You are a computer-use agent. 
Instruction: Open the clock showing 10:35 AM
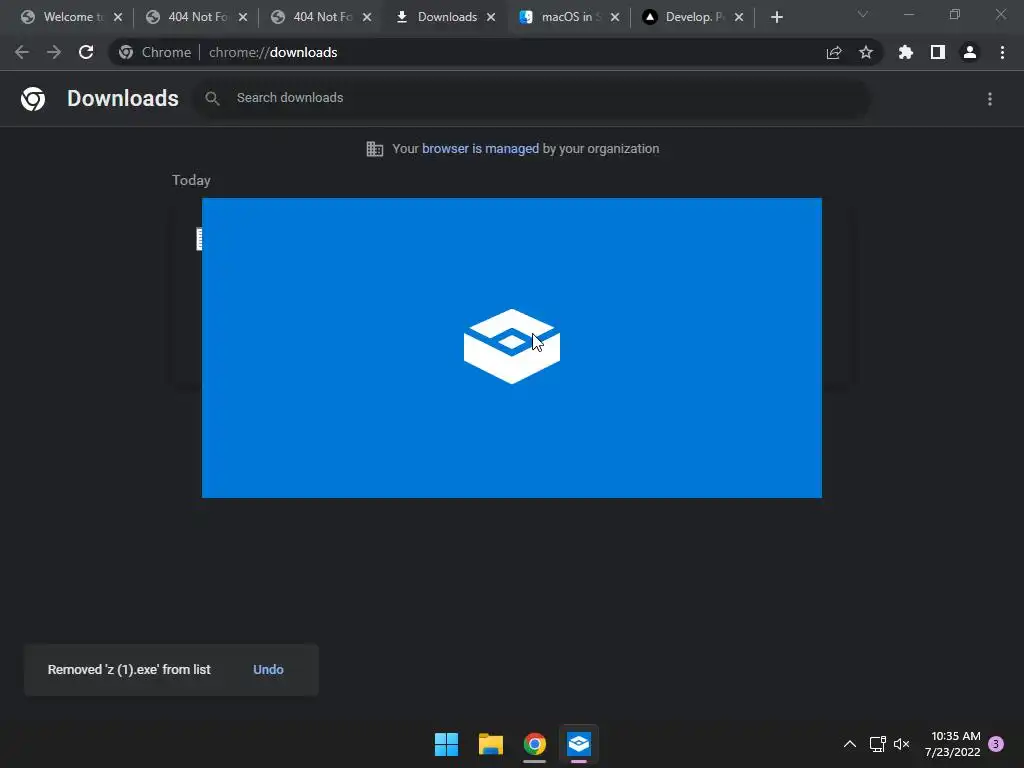[x=953, y=744]
